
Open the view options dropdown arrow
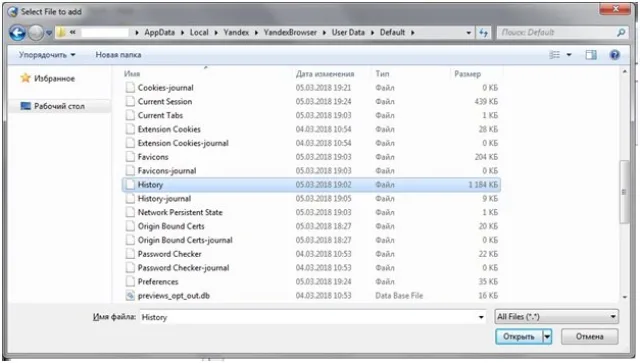[569, 55]
